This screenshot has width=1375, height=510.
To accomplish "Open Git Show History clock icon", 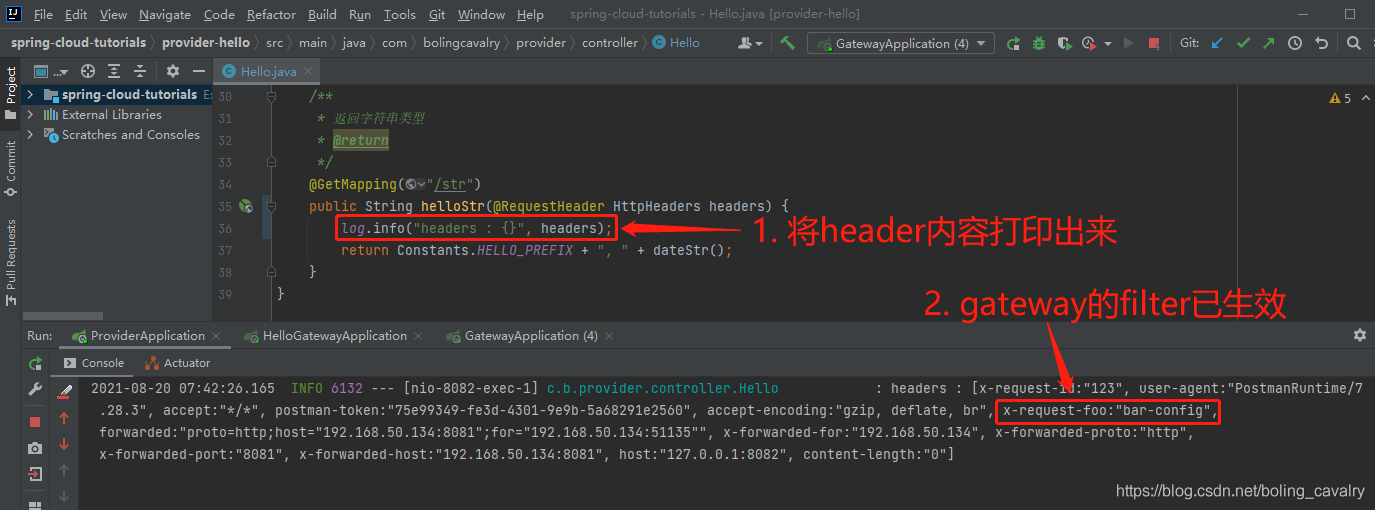I will pyautogui.click(x=1295, y=43).
